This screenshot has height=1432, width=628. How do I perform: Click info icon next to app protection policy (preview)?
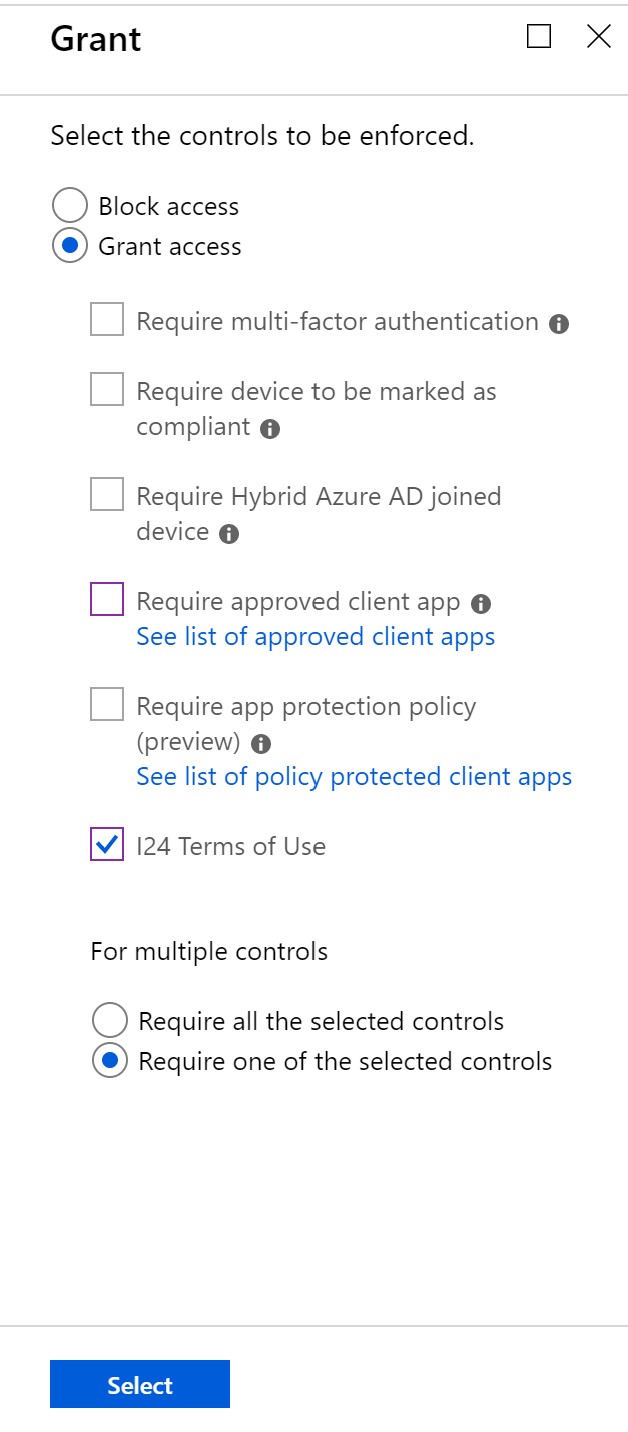pyautogui.click(x=261, y=744)
